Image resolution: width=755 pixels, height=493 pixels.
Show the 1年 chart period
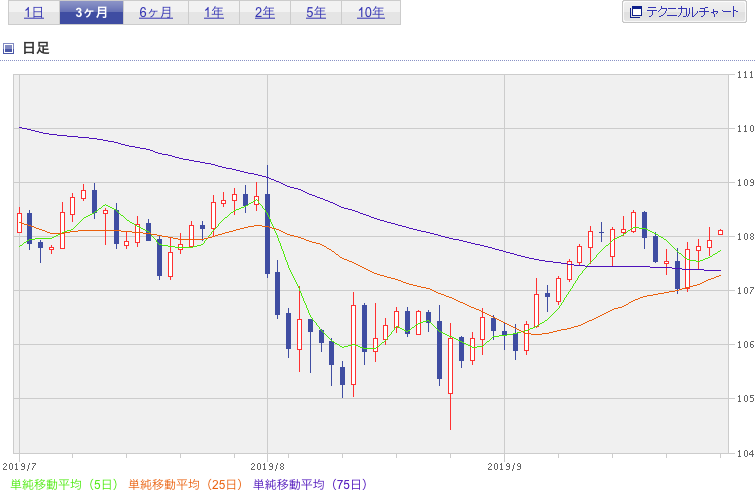point(214,13)
